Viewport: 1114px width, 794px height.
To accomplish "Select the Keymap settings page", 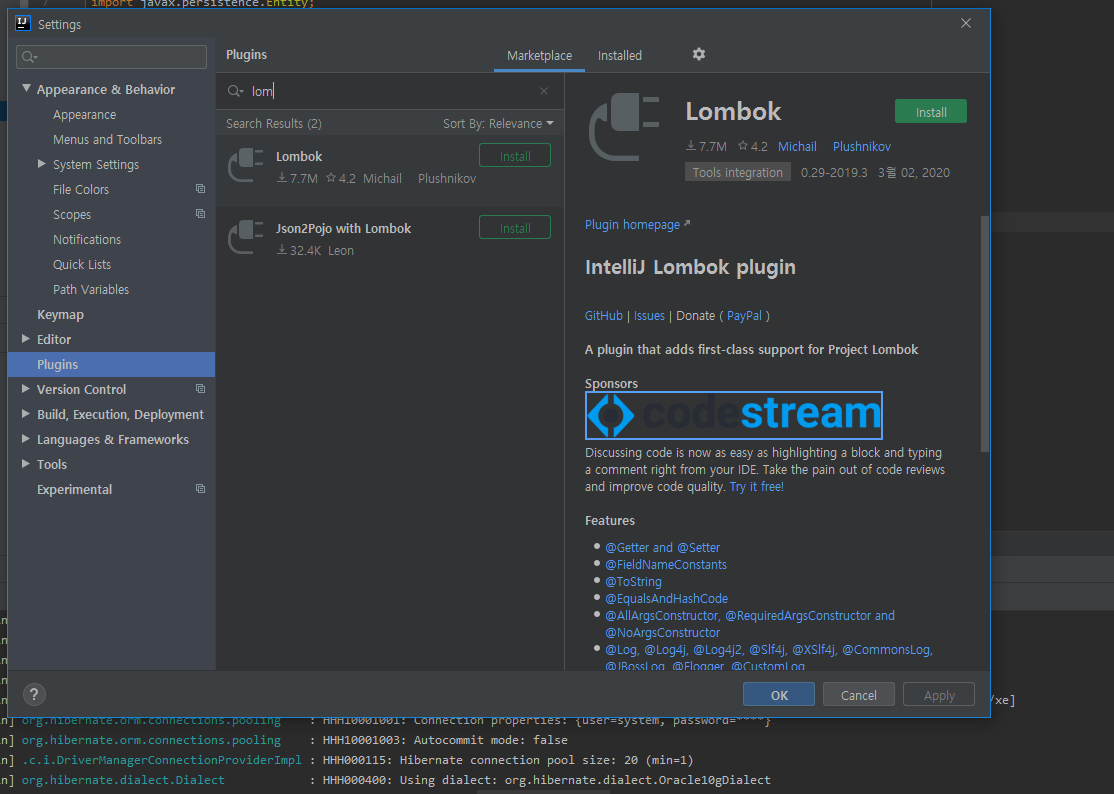I will (60, 314).
